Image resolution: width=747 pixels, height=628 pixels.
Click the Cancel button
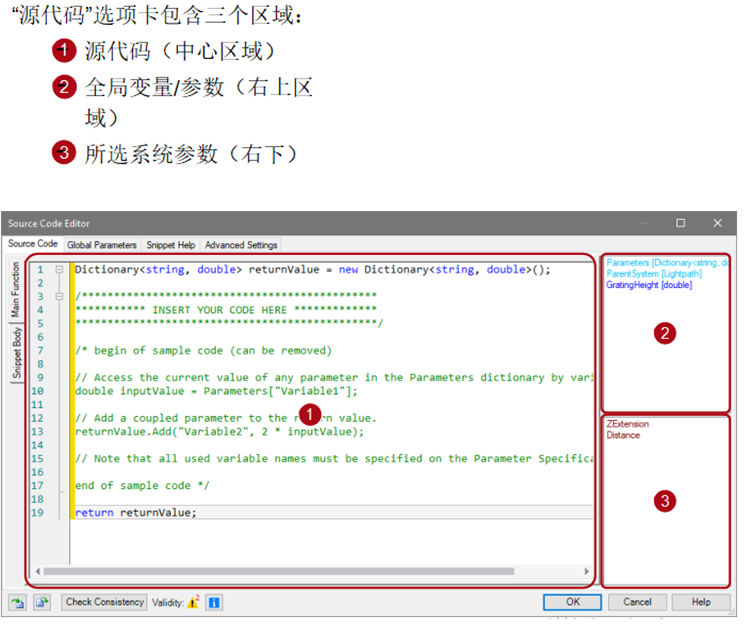[x=637, y=603]
